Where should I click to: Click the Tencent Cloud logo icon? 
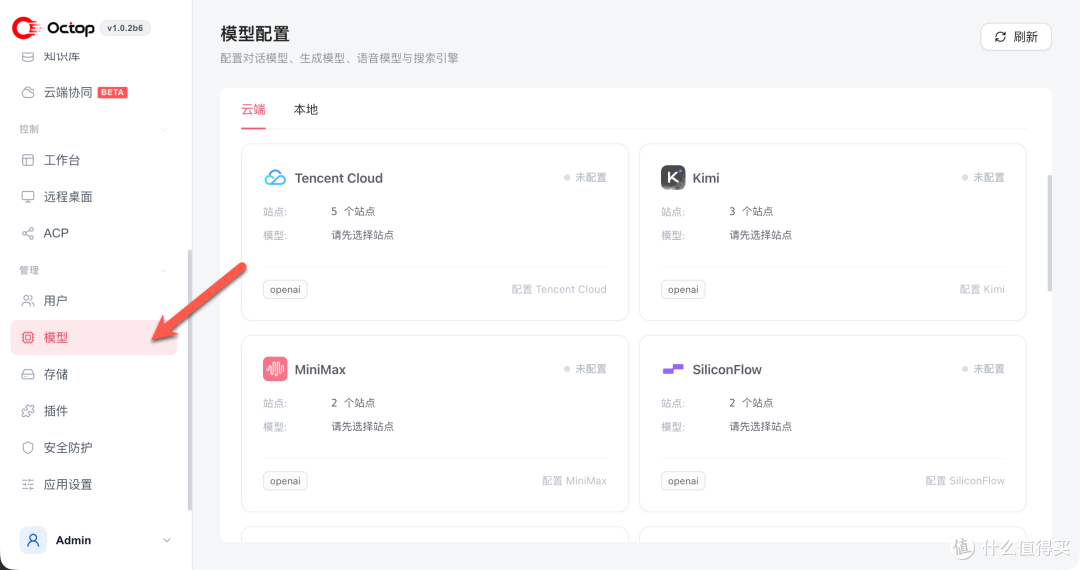(x=275, y=178)
